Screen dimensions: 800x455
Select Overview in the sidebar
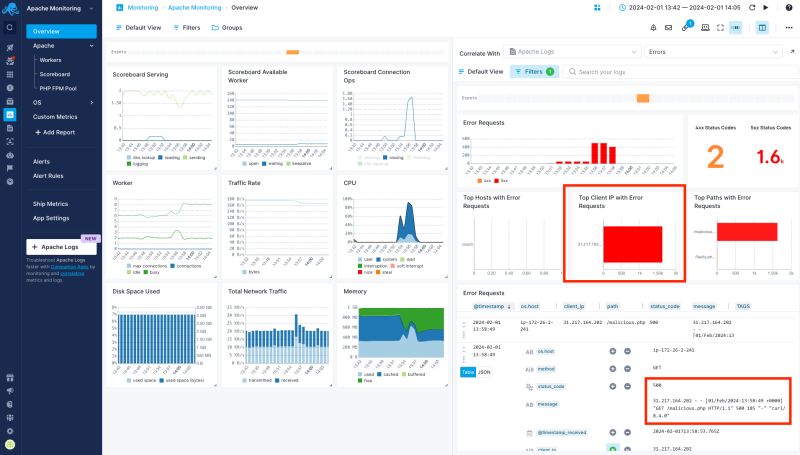click(x=61, y=31)
